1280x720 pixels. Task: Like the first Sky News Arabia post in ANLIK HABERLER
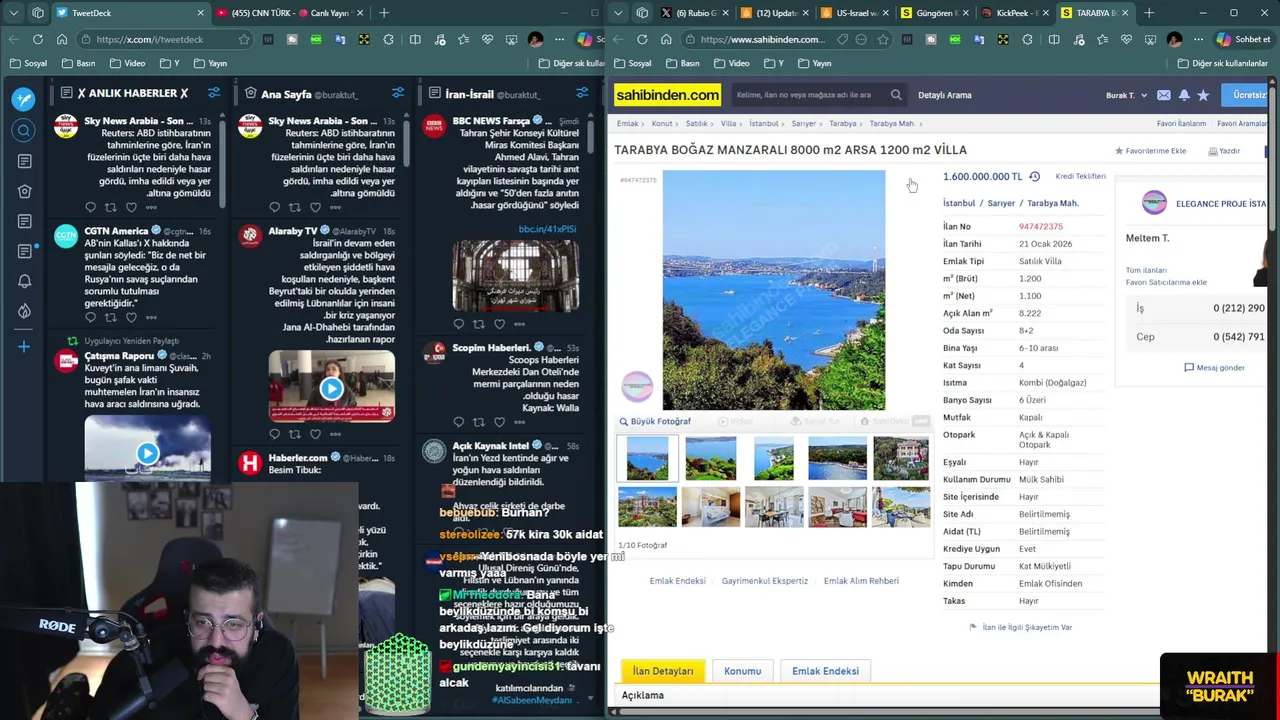(x=131, y=207)
